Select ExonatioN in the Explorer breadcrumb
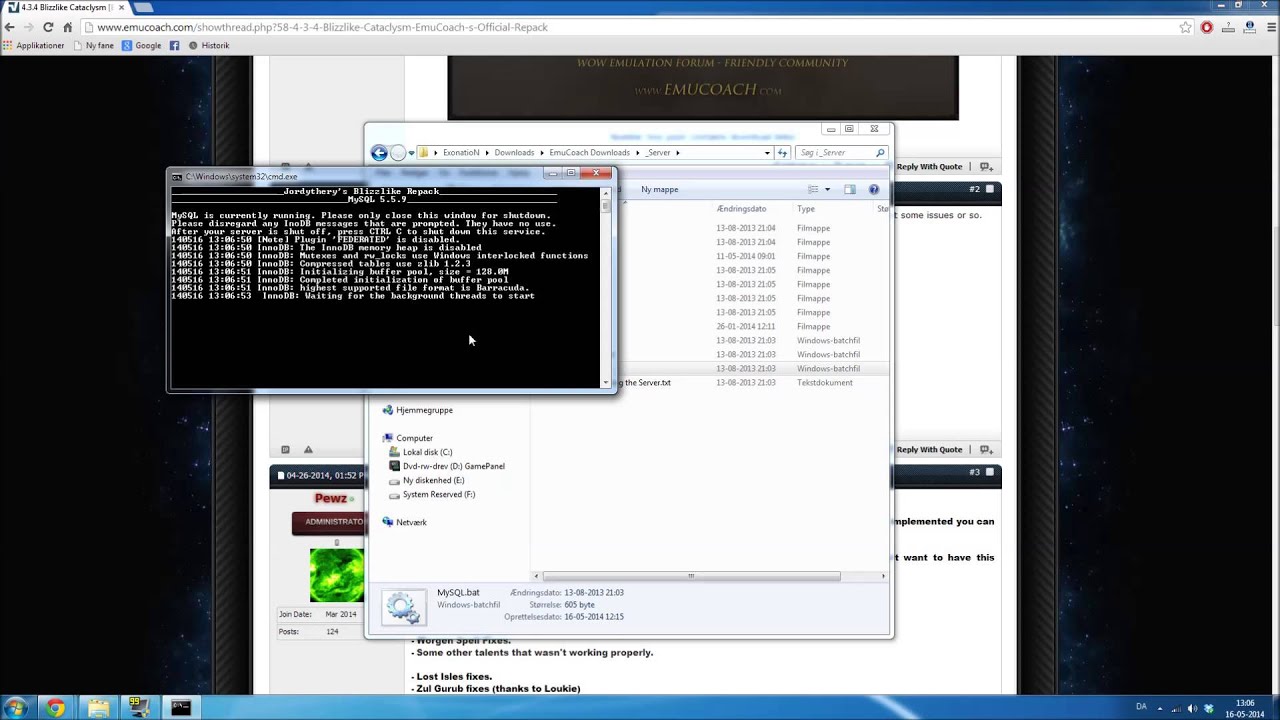Viewport: 1280px width, 720px height. [x=461, y=153]
